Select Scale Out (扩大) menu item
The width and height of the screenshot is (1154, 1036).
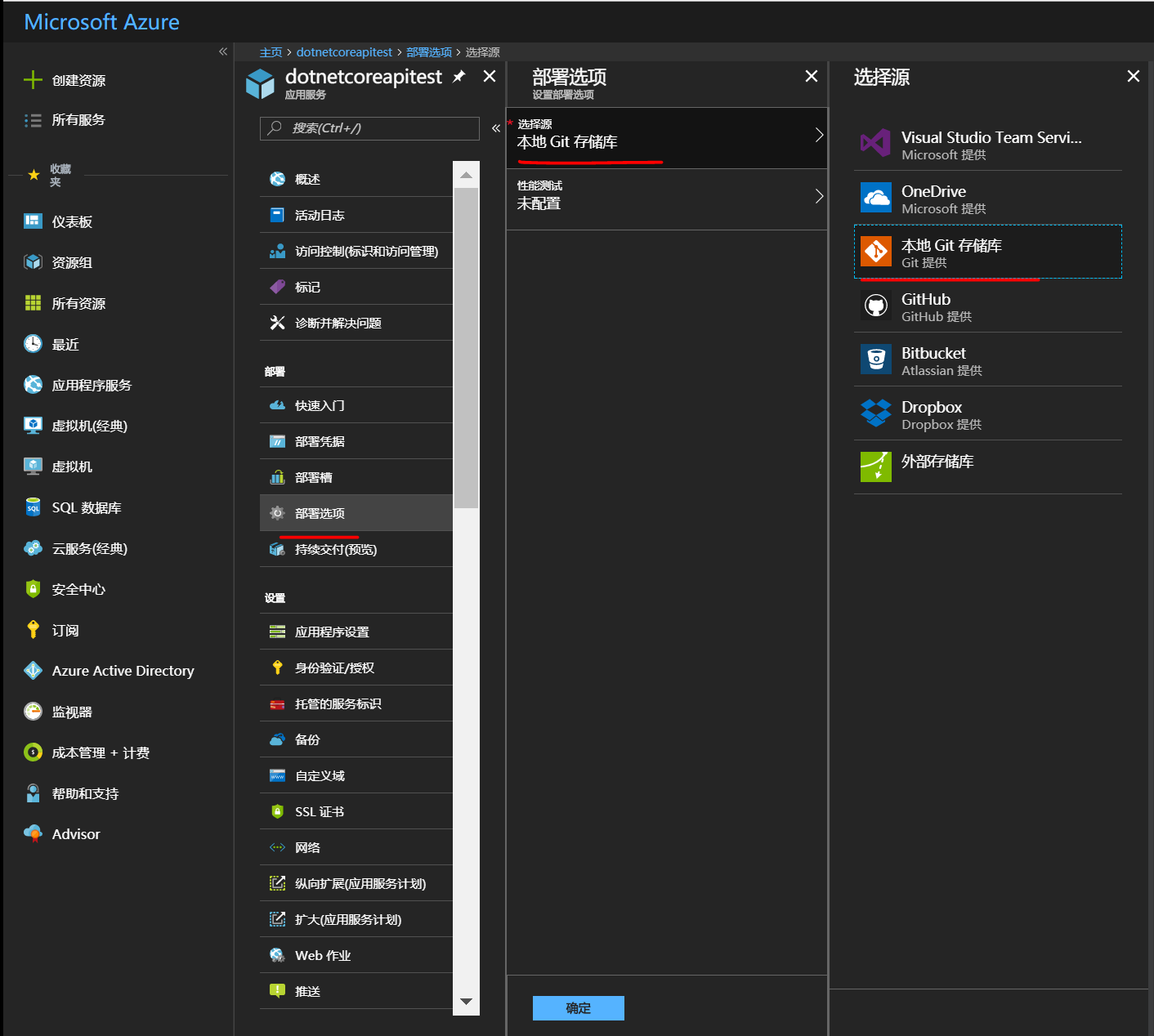(x=356, y=919)
